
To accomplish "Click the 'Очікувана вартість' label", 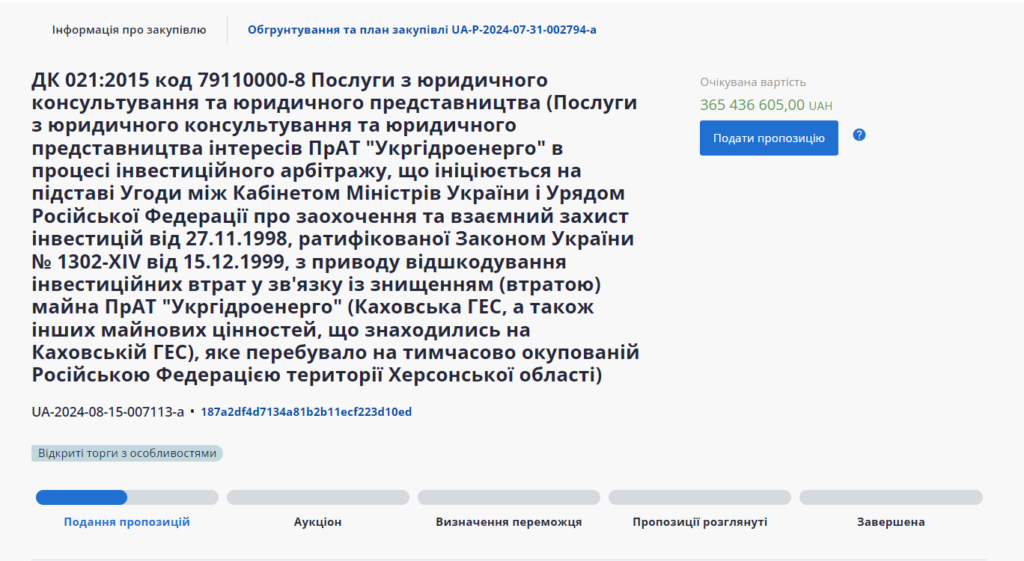I will [x=753, y=82].
